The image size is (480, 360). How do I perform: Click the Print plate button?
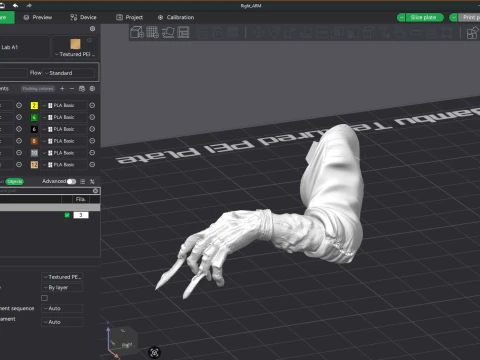pyautogui.click(x=469, y=17)
